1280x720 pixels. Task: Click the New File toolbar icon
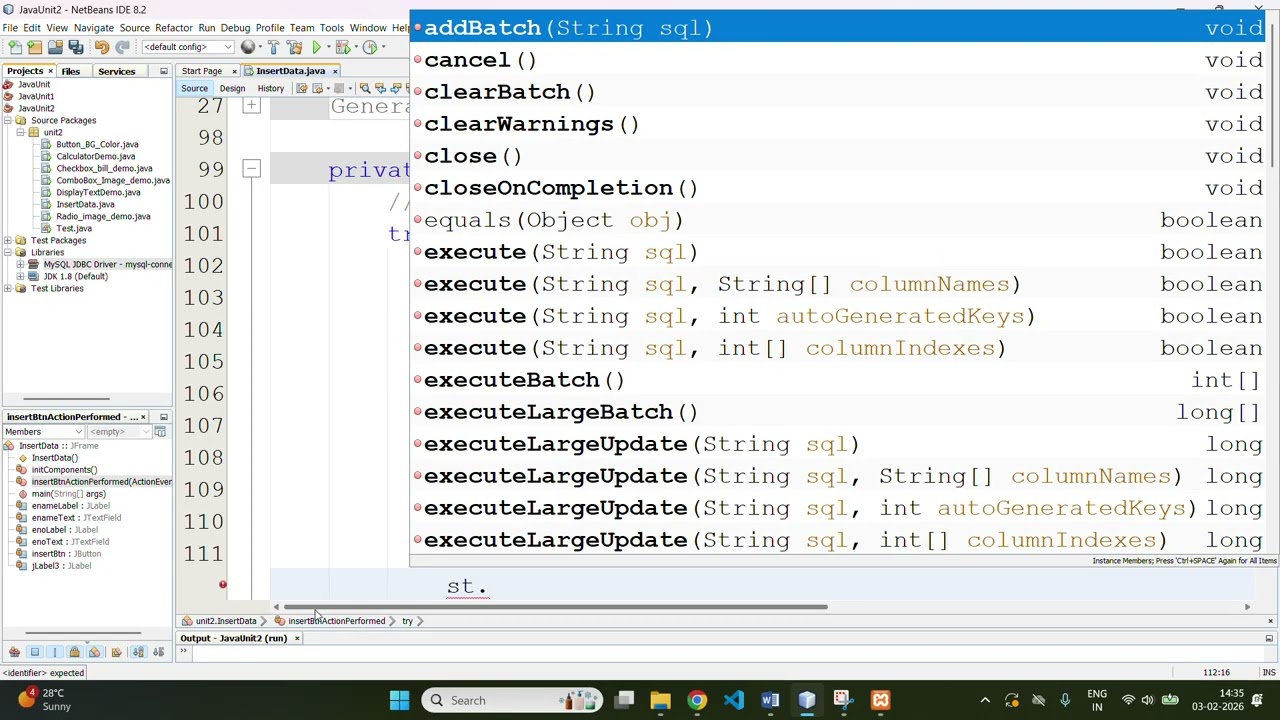[15, 47]
